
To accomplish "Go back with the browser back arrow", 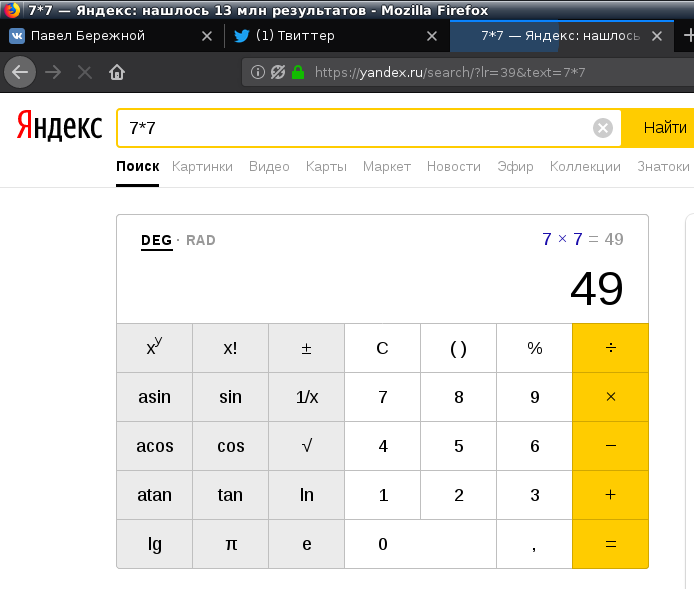I will click(20, 72).
